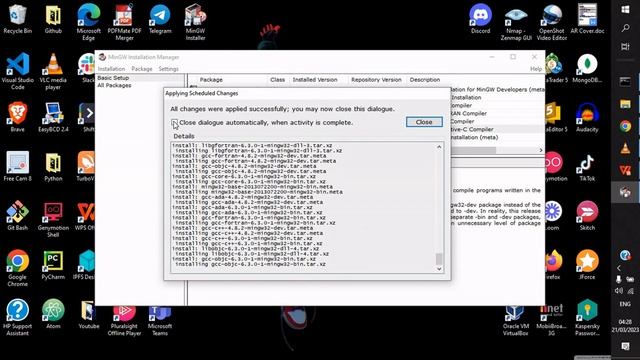Open Atom editor icon
The image size is (640, 360).
(x=53, y=314)
